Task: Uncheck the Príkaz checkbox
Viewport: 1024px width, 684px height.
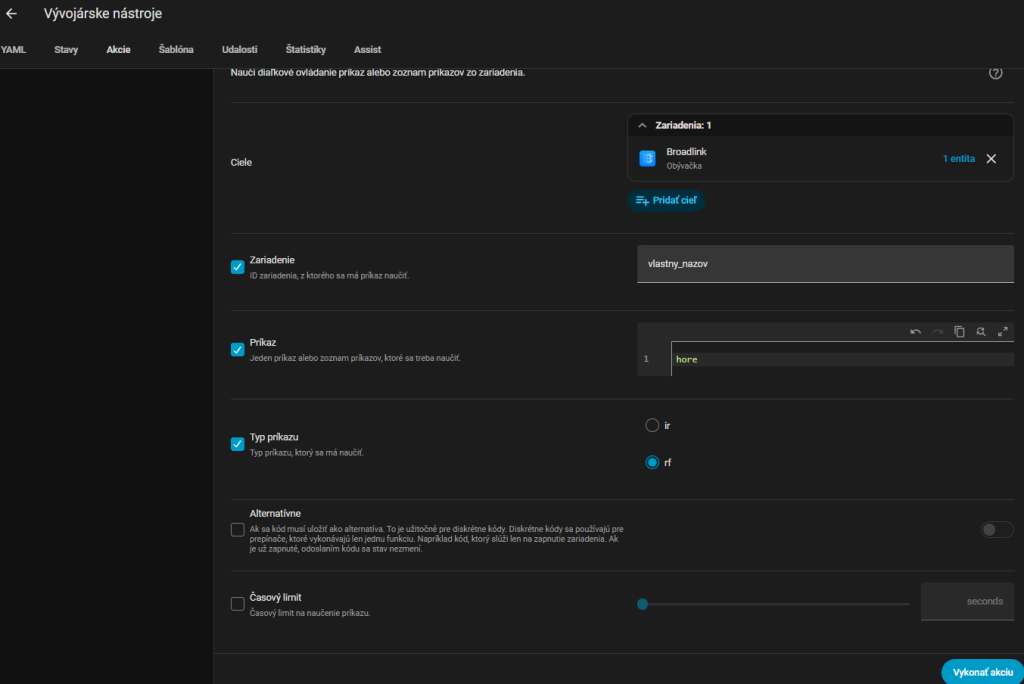Action: pyautogui.click(x=238, y=350)
